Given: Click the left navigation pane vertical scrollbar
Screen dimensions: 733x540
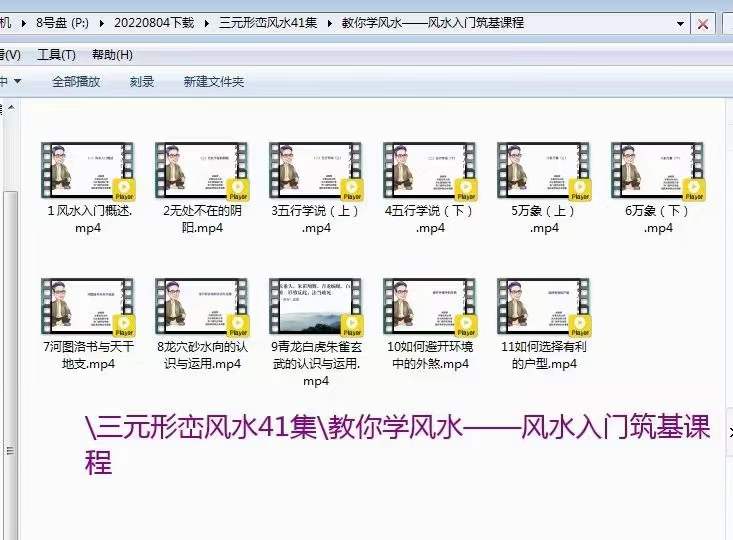Looking at the screenshot, I should point(10,300).
